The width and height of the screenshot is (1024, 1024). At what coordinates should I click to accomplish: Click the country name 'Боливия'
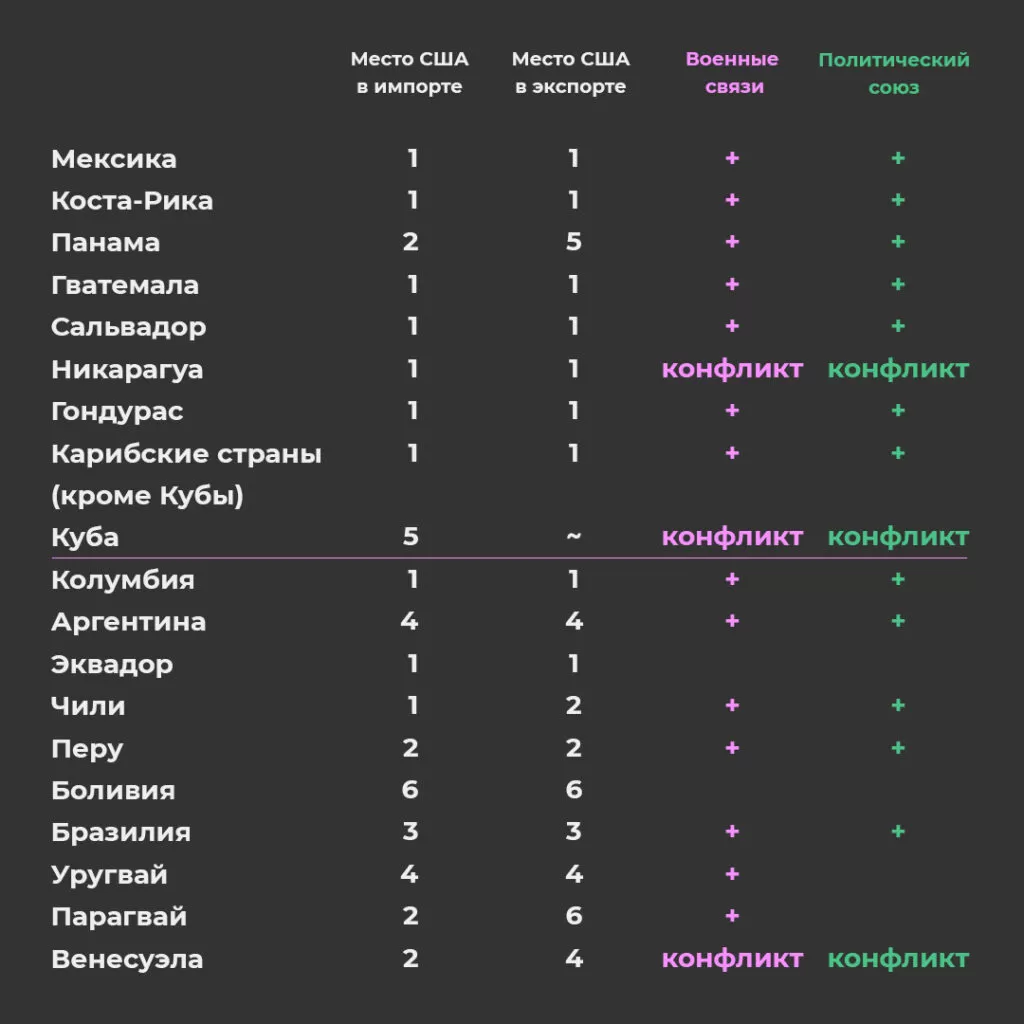(x=113, y=790)
